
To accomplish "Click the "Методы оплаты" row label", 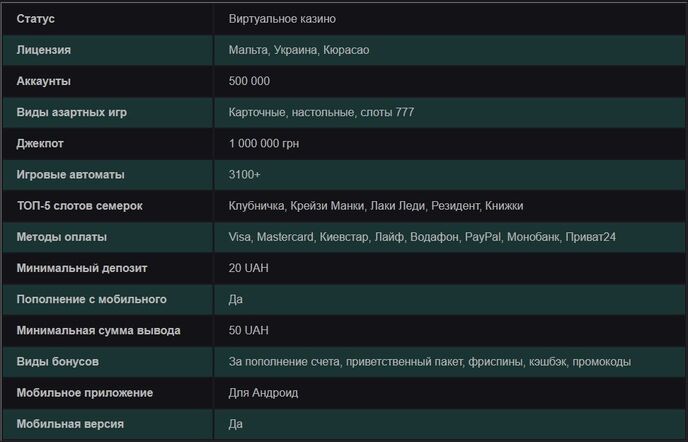I will coord(62,237).
